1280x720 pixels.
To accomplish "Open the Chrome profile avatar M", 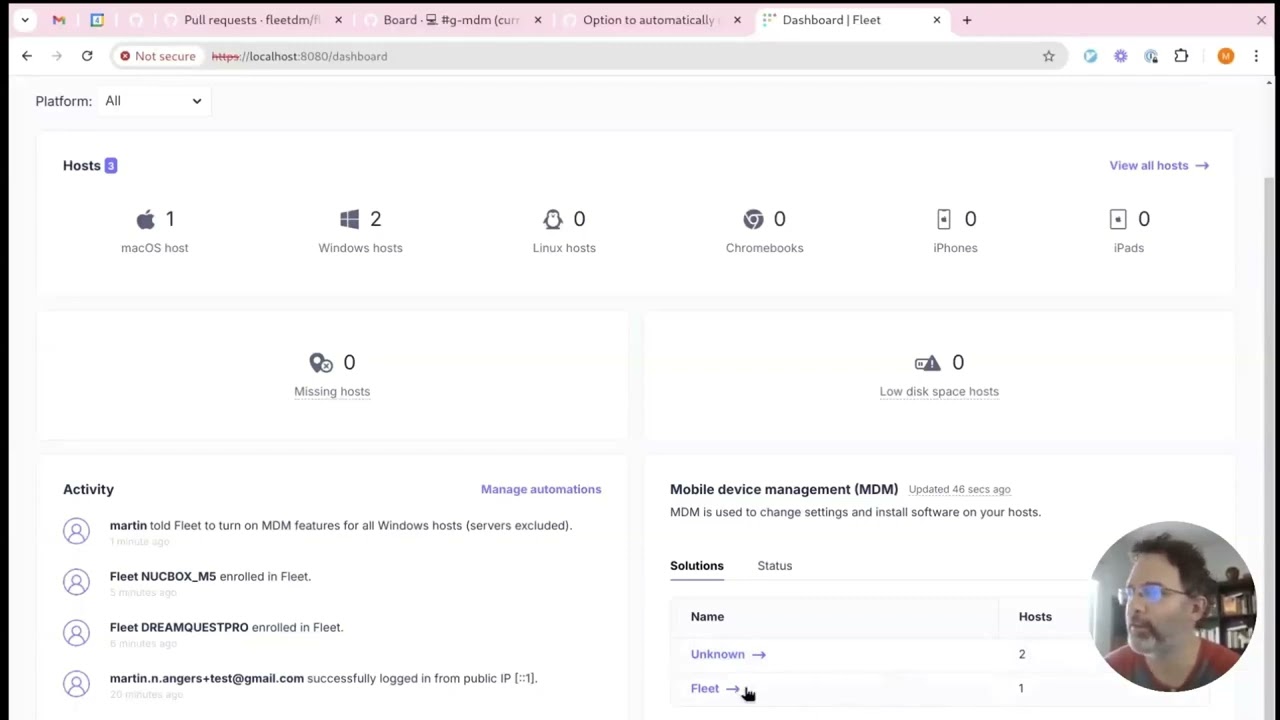I will (x=1226, y=56).
